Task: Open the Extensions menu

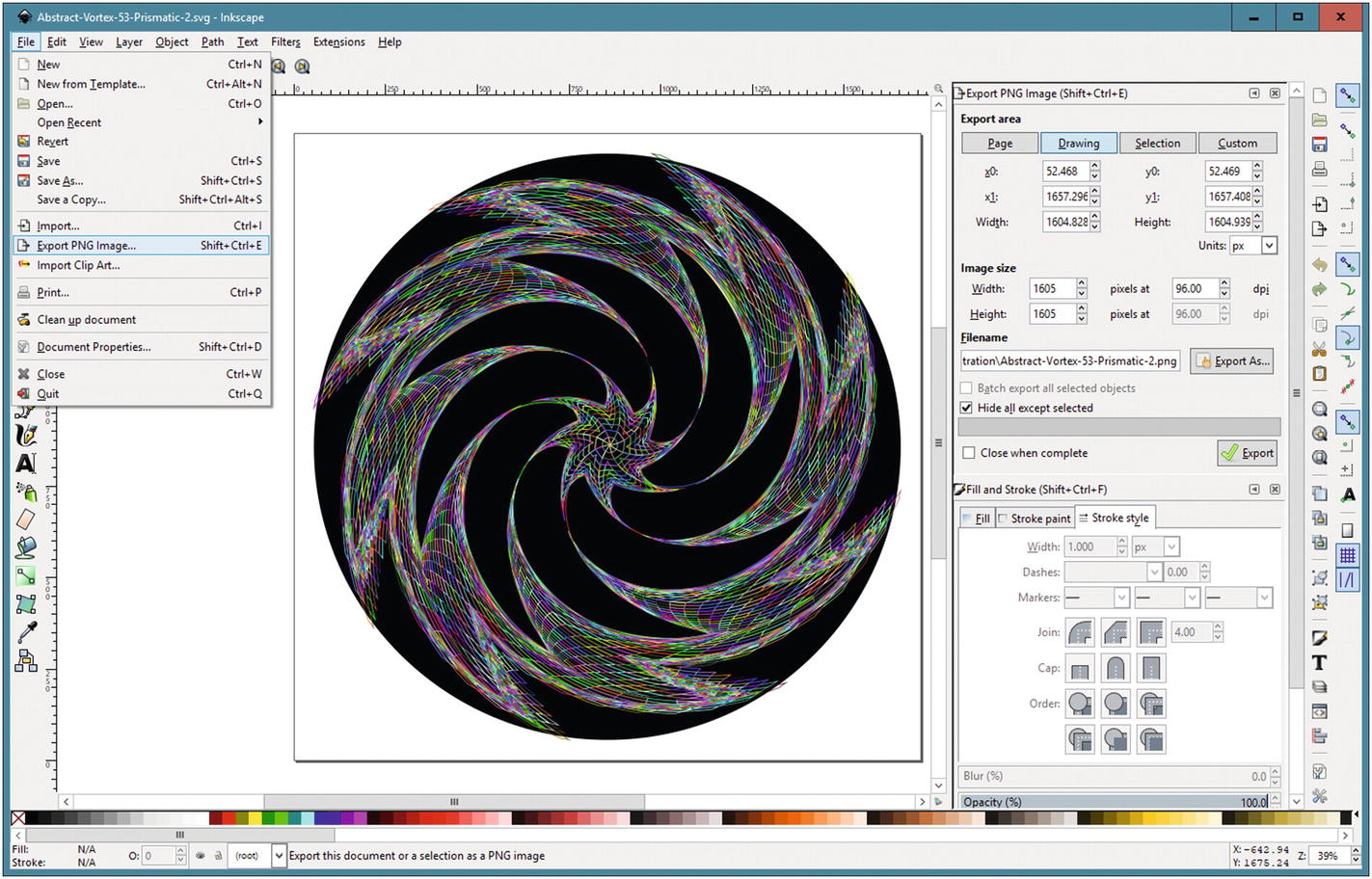Action: click(x=338, y=41)
